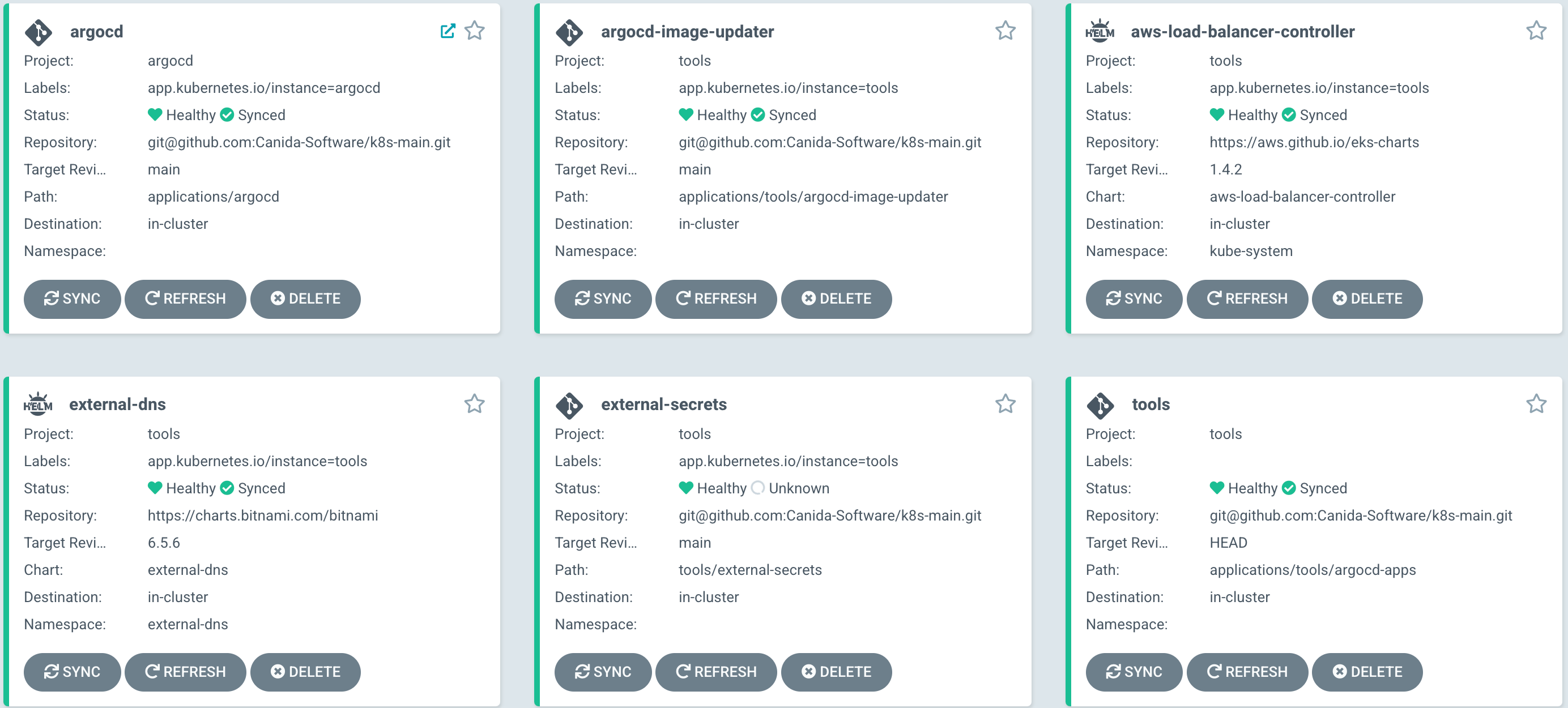Click the git icon on external-secrets card
This screenshot has height=708, width=1568.
pos(569,406)
